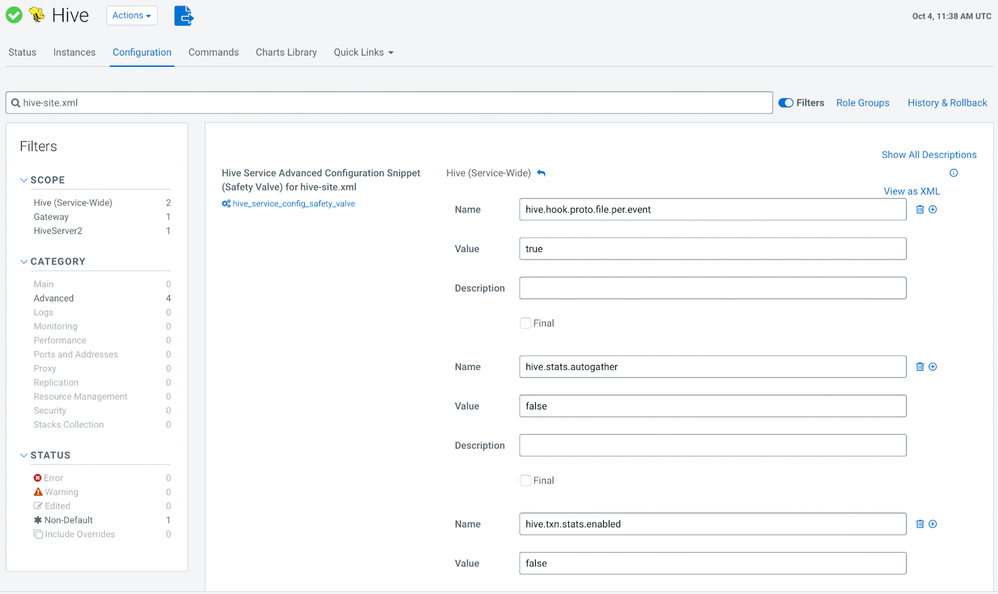Click Show All Descriptions

[x=929, y=155]
